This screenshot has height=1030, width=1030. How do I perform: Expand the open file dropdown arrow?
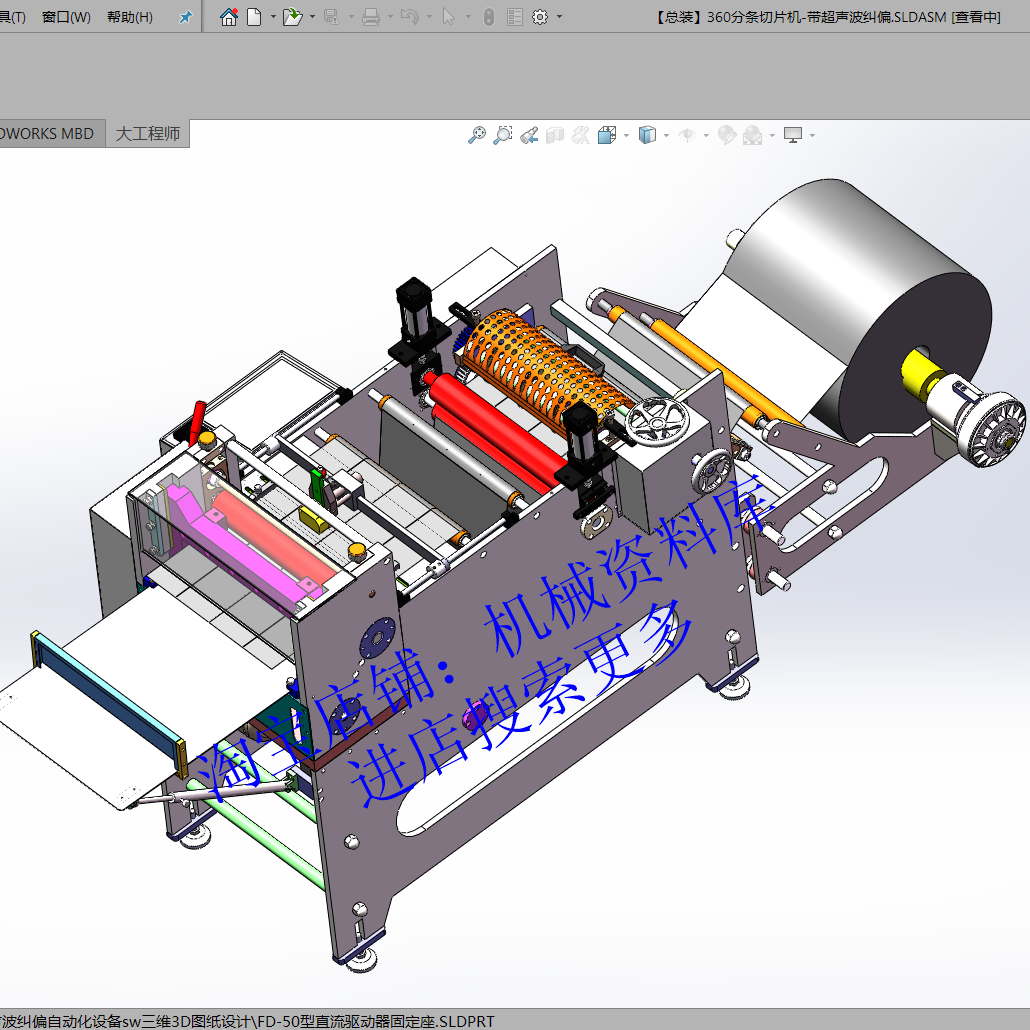click(312, 16)
